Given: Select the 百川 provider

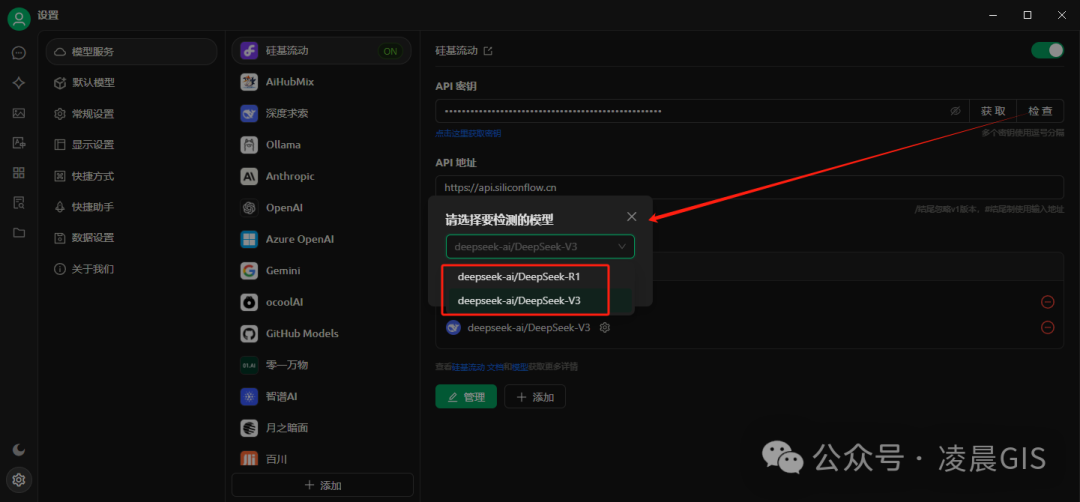Looking at the screenshot, I should point(322,458).
